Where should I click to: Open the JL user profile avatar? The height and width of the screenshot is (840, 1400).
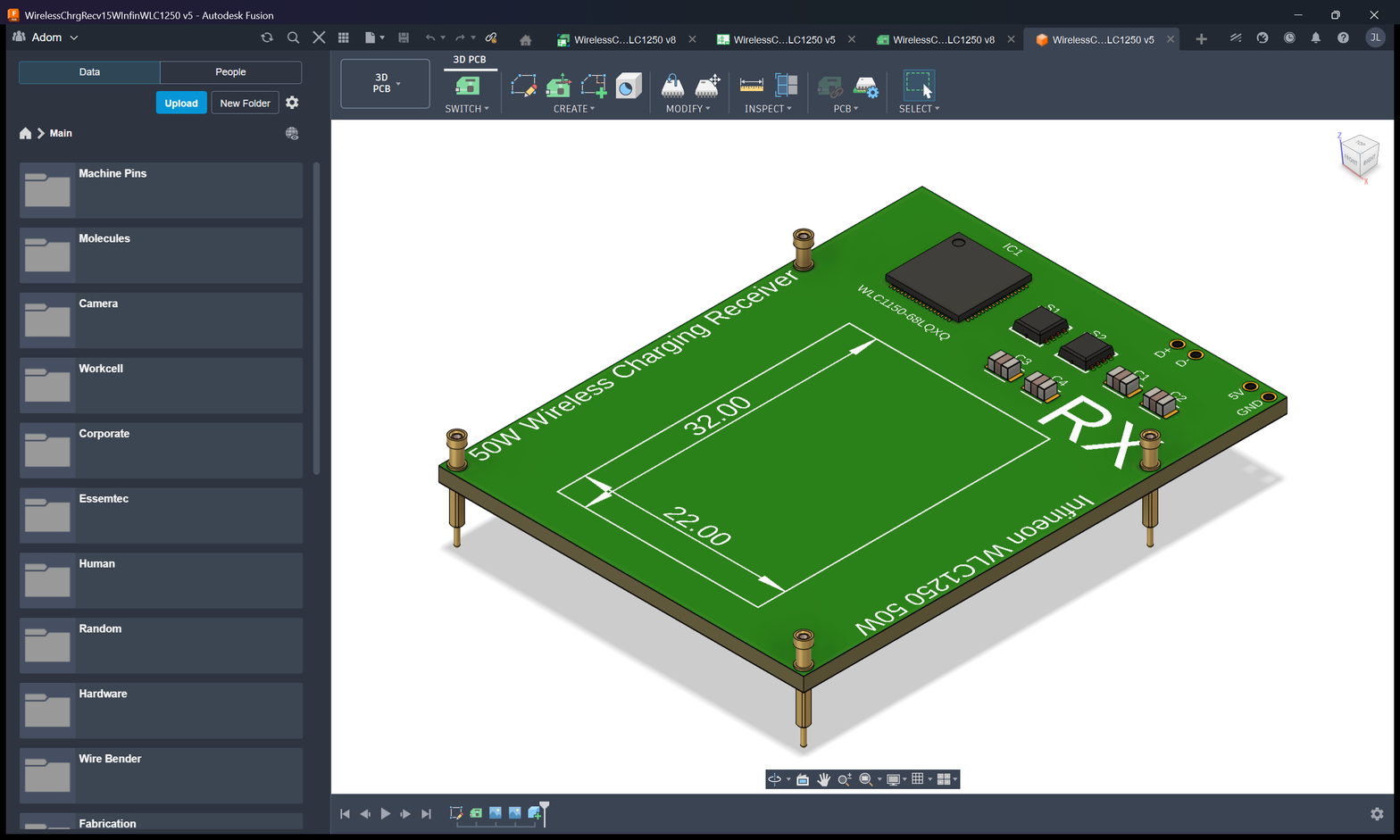1375,37
